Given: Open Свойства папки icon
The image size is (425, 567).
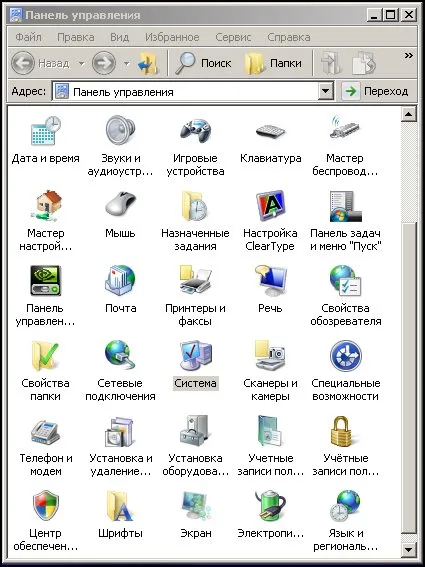Looking at the screenshot, I should pos(46,355).
